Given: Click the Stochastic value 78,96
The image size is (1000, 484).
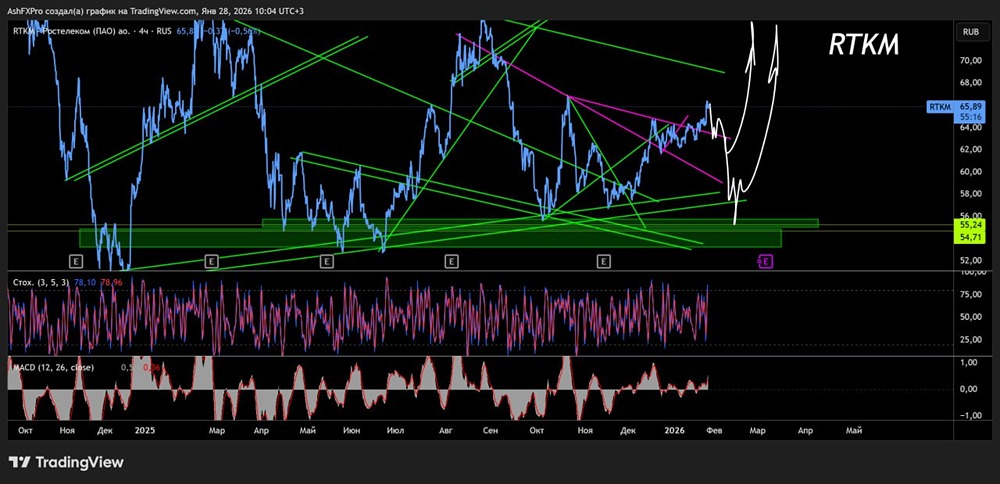Looking at the screenshot, I should click(111, 281).
